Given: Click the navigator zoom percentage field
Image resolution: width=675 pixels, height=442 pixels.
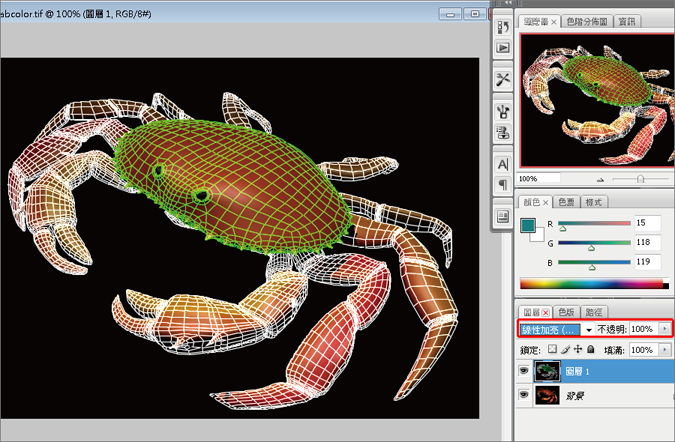Looking at the screenshot, I should 529,179.
